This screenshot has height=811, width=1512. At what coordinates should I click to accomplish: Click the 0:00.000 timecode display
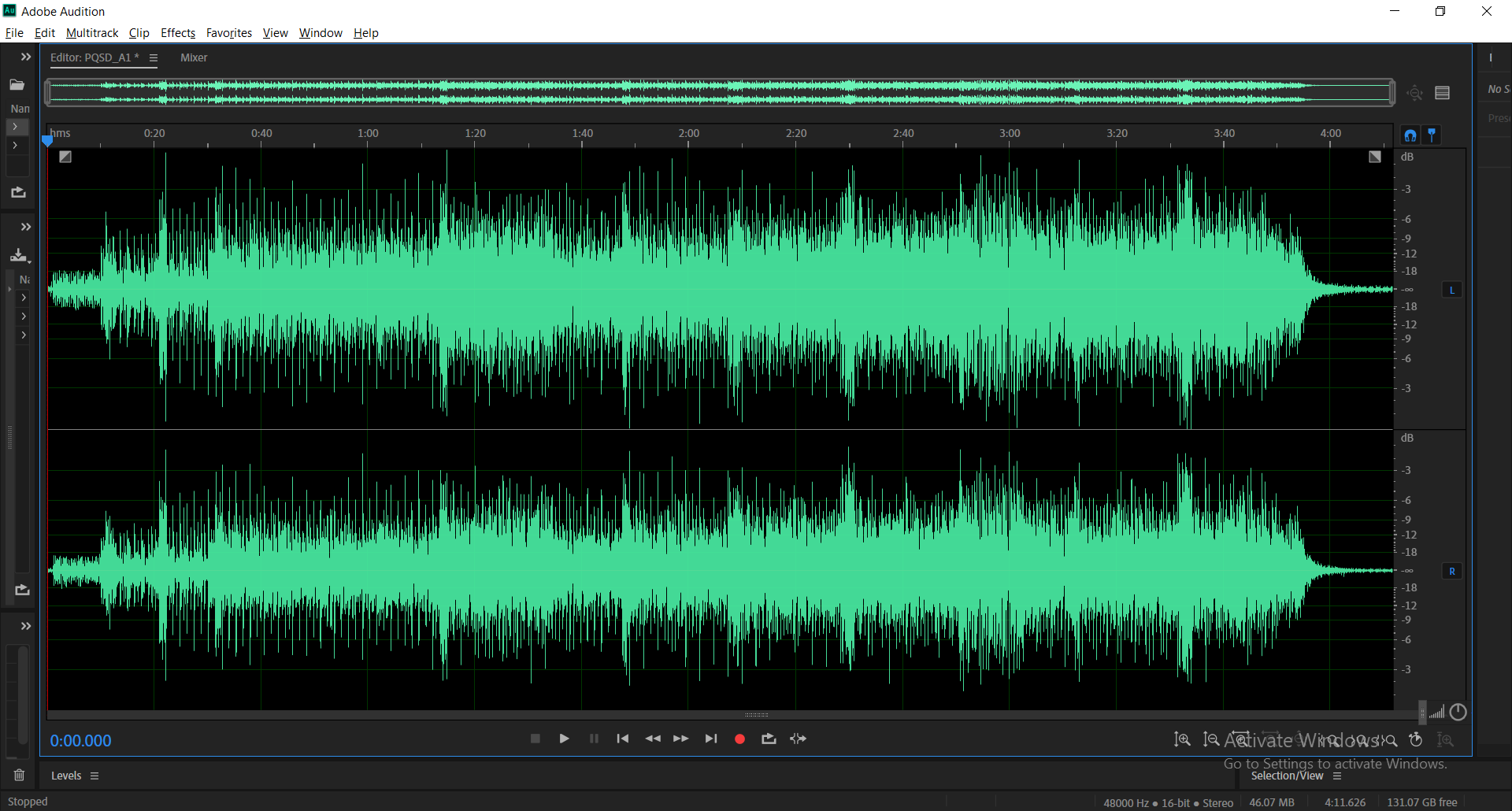coord(81,741)
